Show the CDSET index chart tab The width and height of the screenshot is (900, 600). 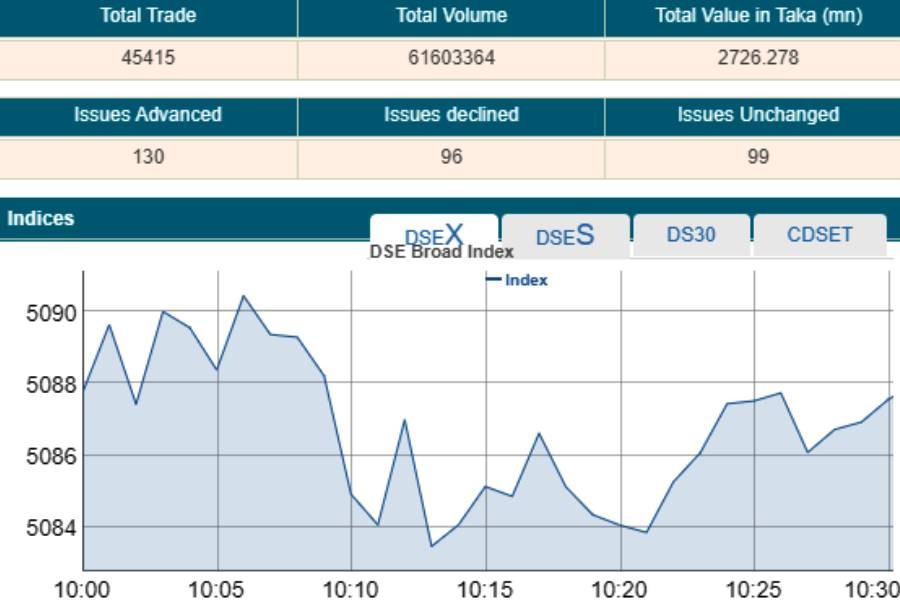tap(819, 235)
